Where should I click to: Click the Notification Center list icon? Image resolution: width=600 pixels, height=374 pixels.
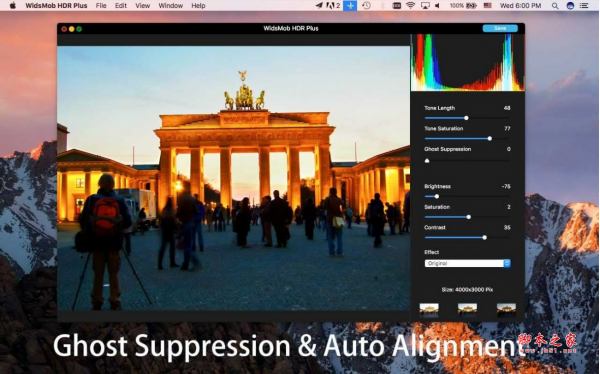(x=584, y=6)
